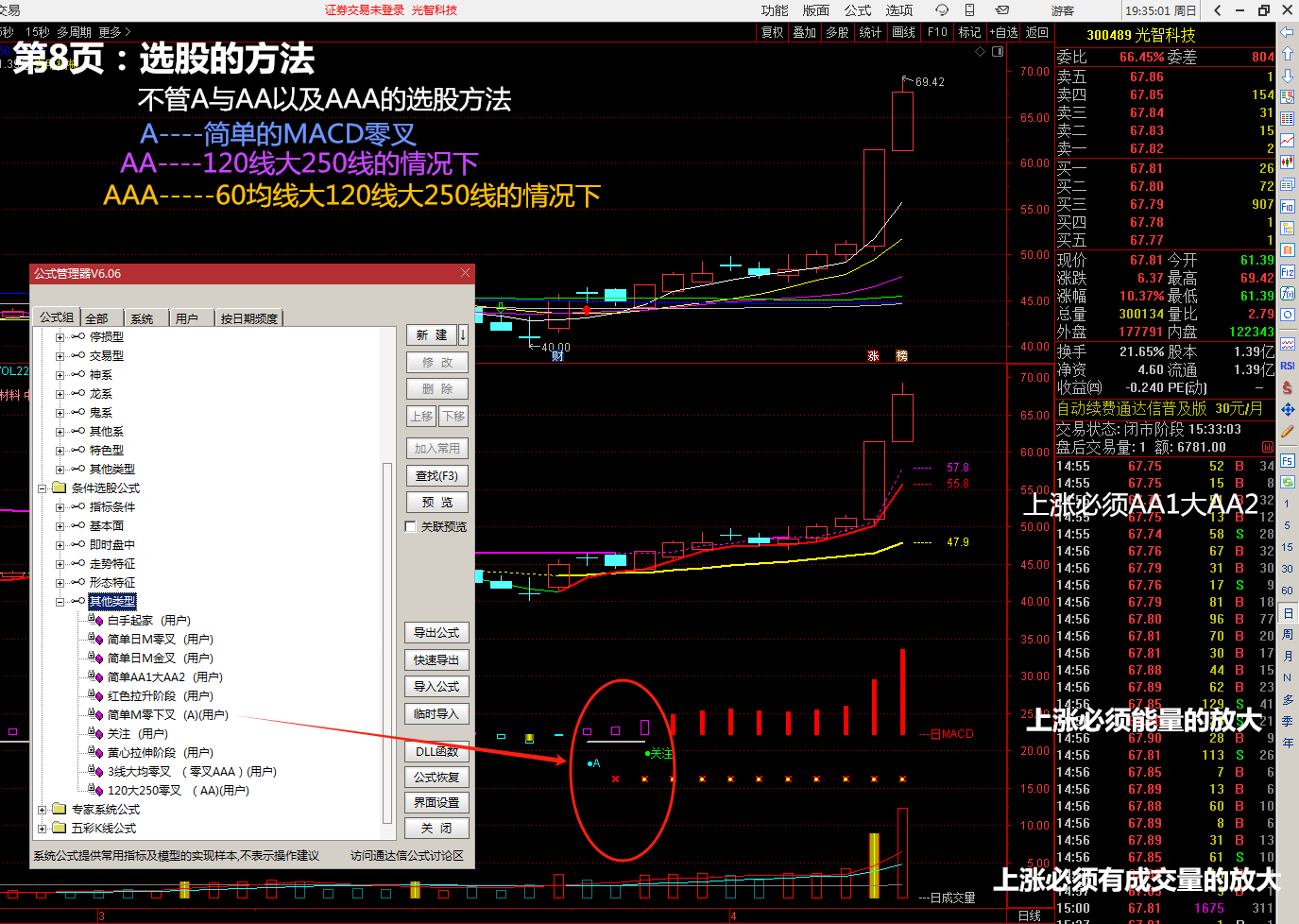Switch to 月 monthly period
Screen dimensions: 1299x924
point(1287,656)
